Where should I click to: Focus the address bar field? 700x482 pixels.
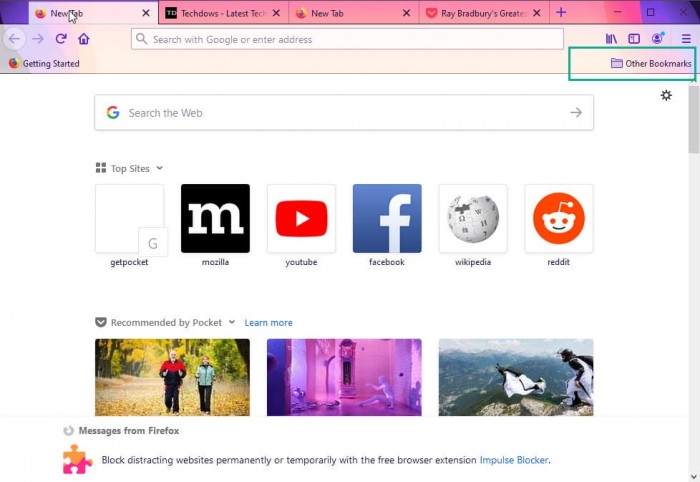coord(347,39)
